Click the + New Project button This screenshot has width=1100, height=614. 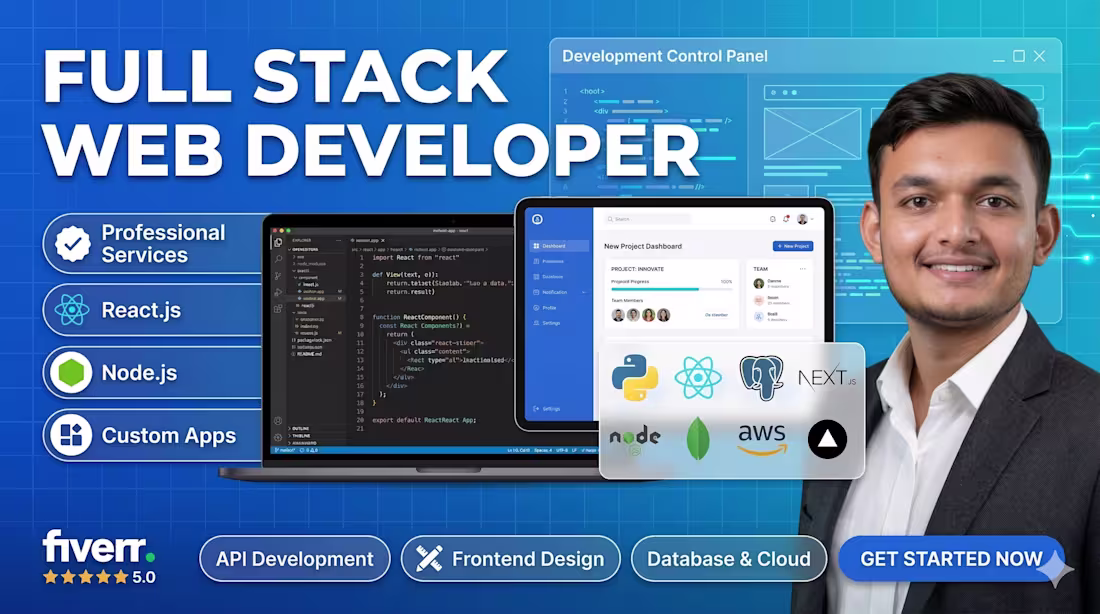point(793,246)
